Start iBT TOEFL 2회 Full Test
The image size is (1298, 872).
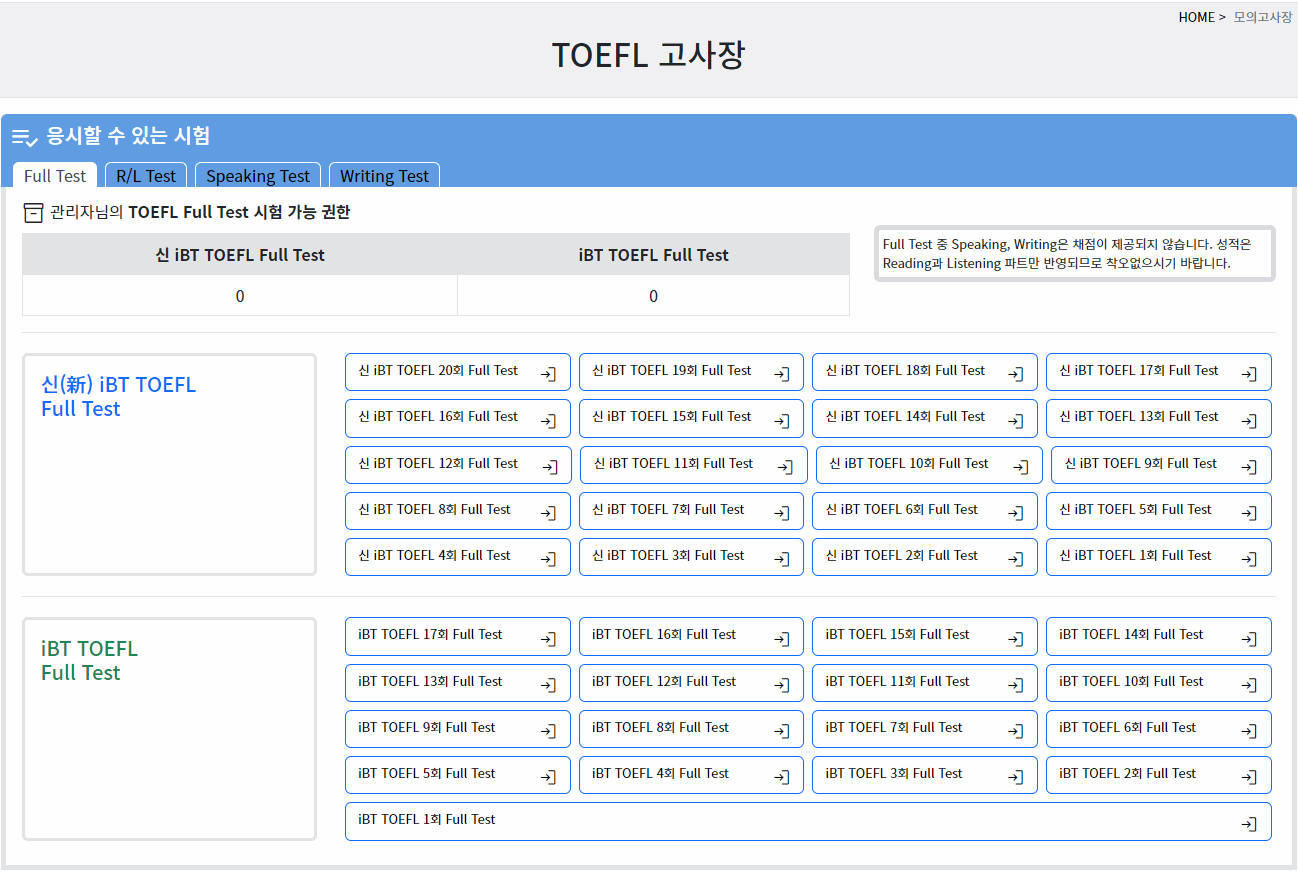pos(1159,775)
